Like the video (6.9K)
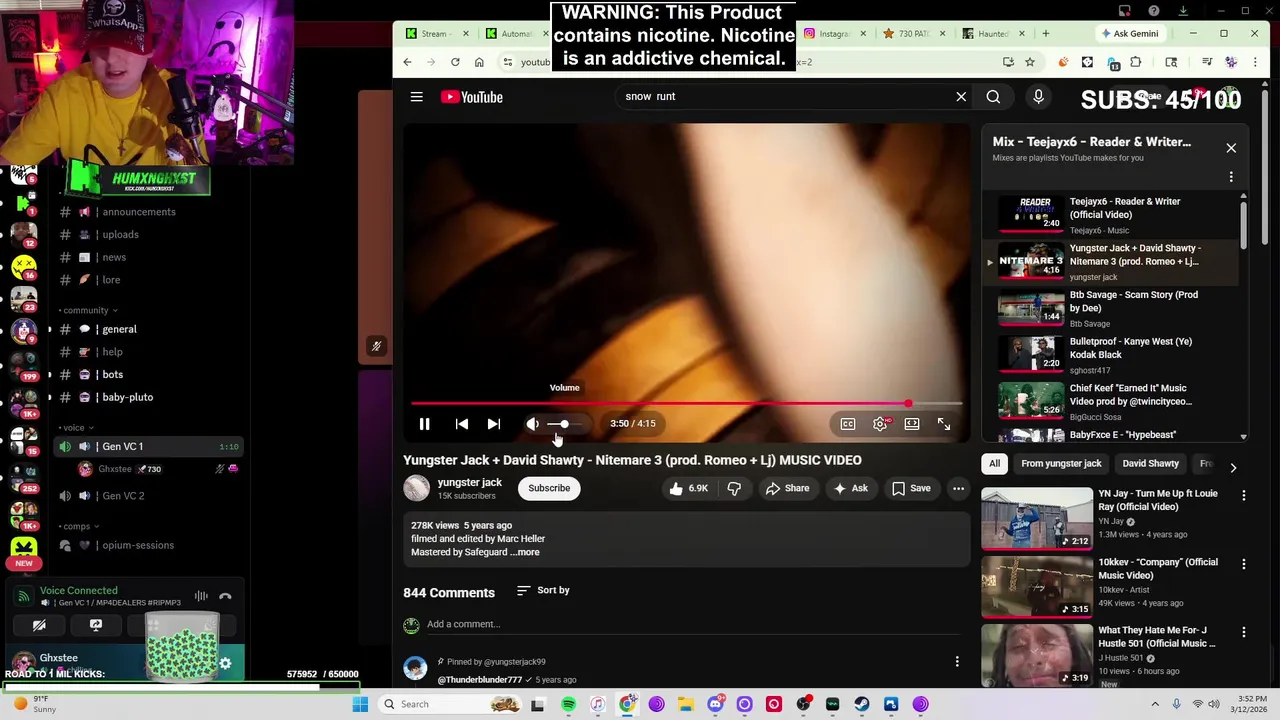This screenshot has width=1280, height=720. pos(688,488)
